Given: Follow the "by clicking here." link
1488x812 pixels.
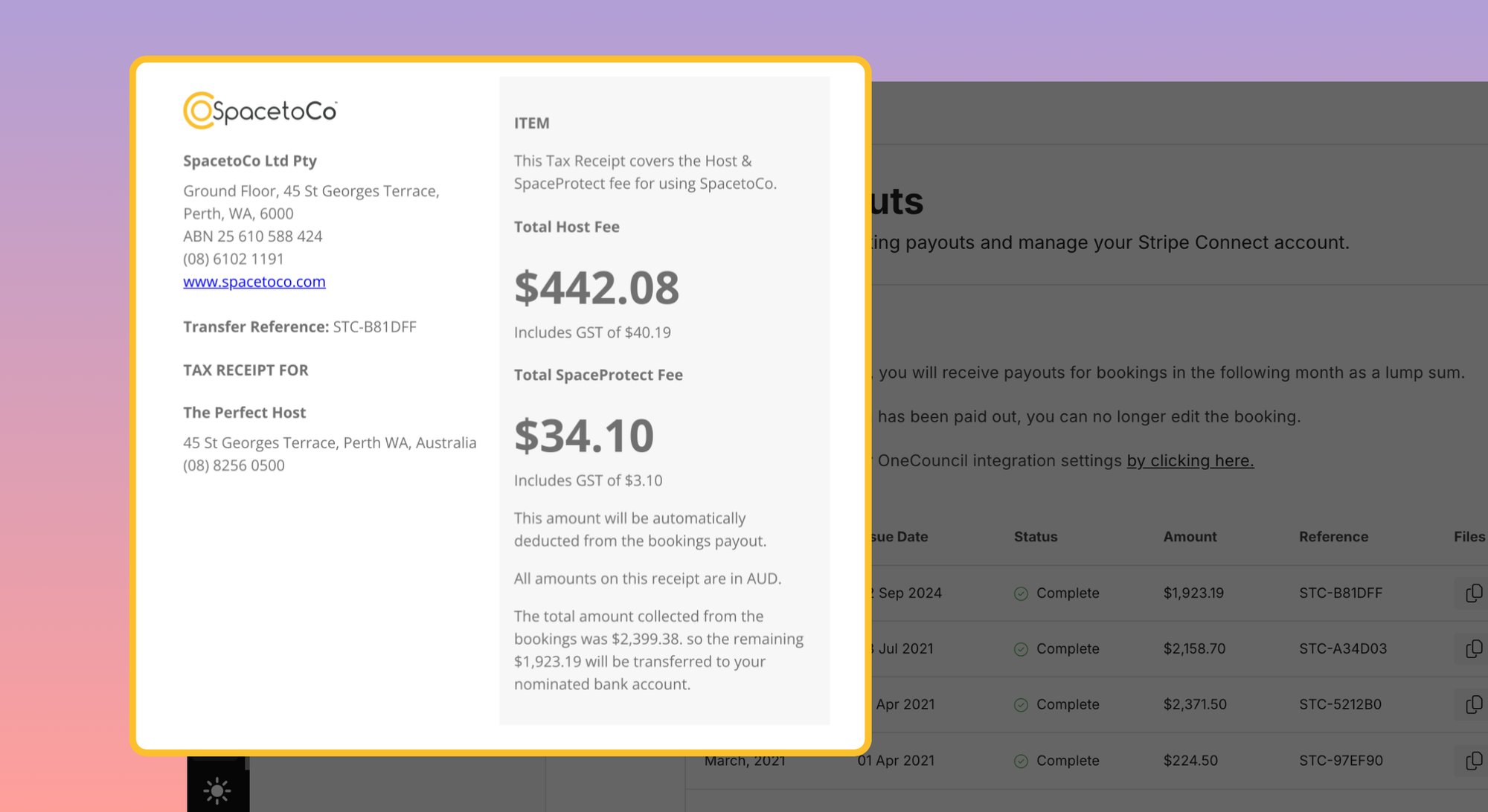Looking at the screenshot, I should click(x=1190, y=461).
